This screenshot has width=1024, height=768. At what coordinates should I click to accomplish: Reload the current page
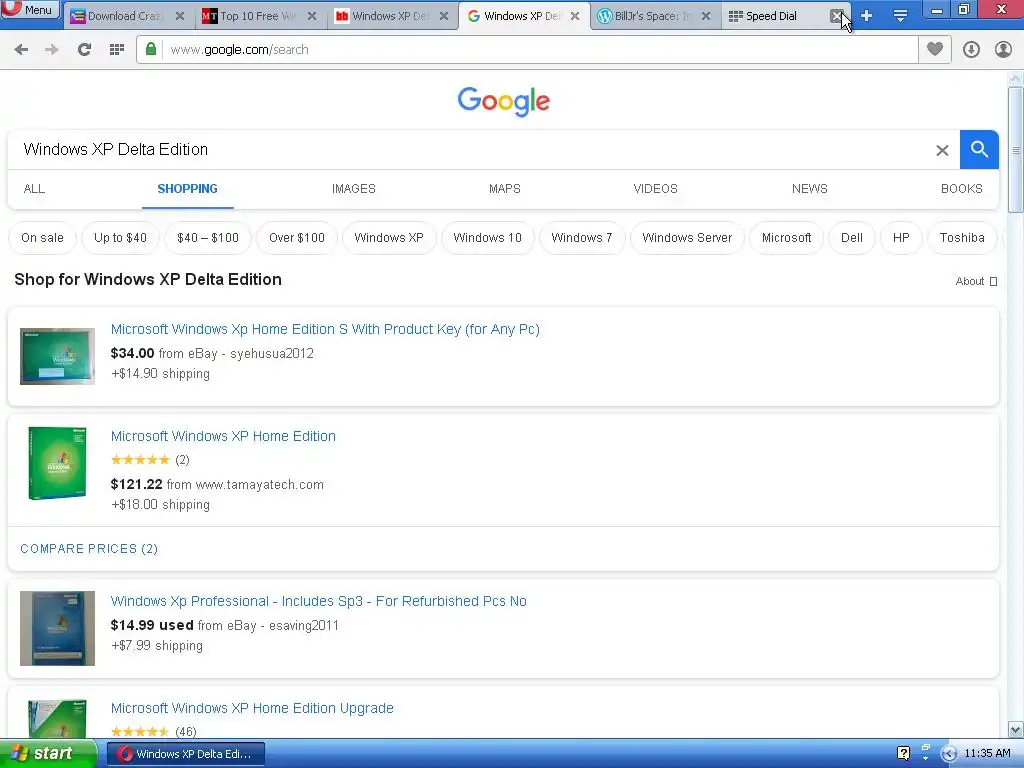pyautogui.click(x=84, y=50)
